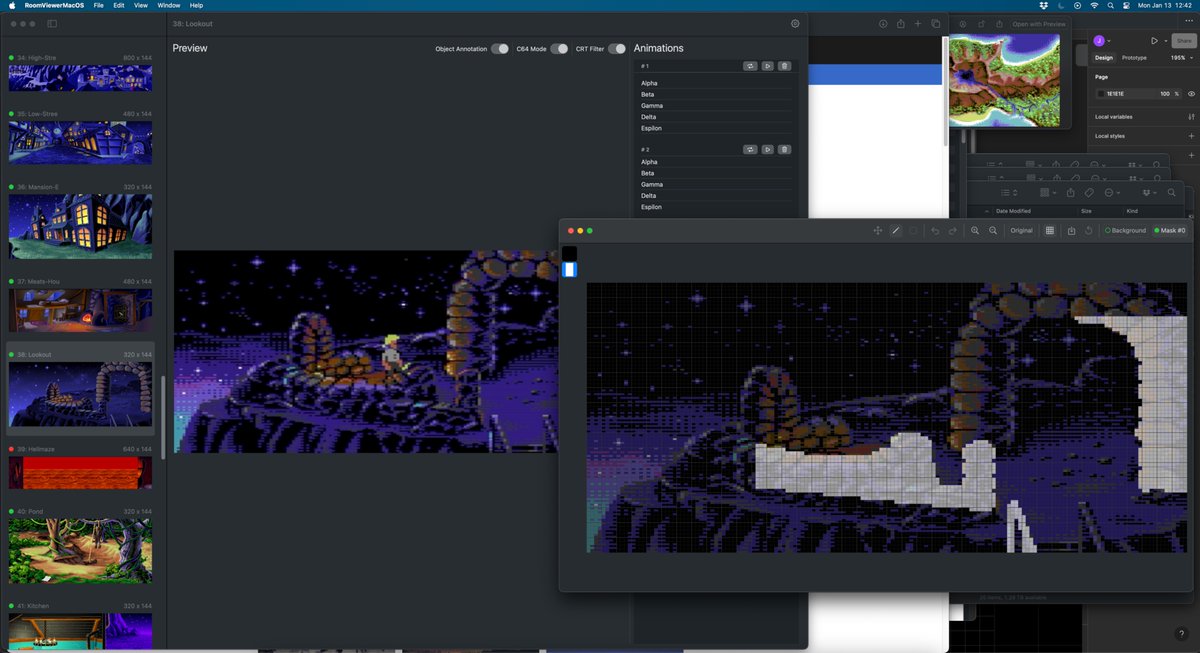Toggle the sidebar panel icon in RoomViewer
1200x653 pixels.
tap(52, 23)
